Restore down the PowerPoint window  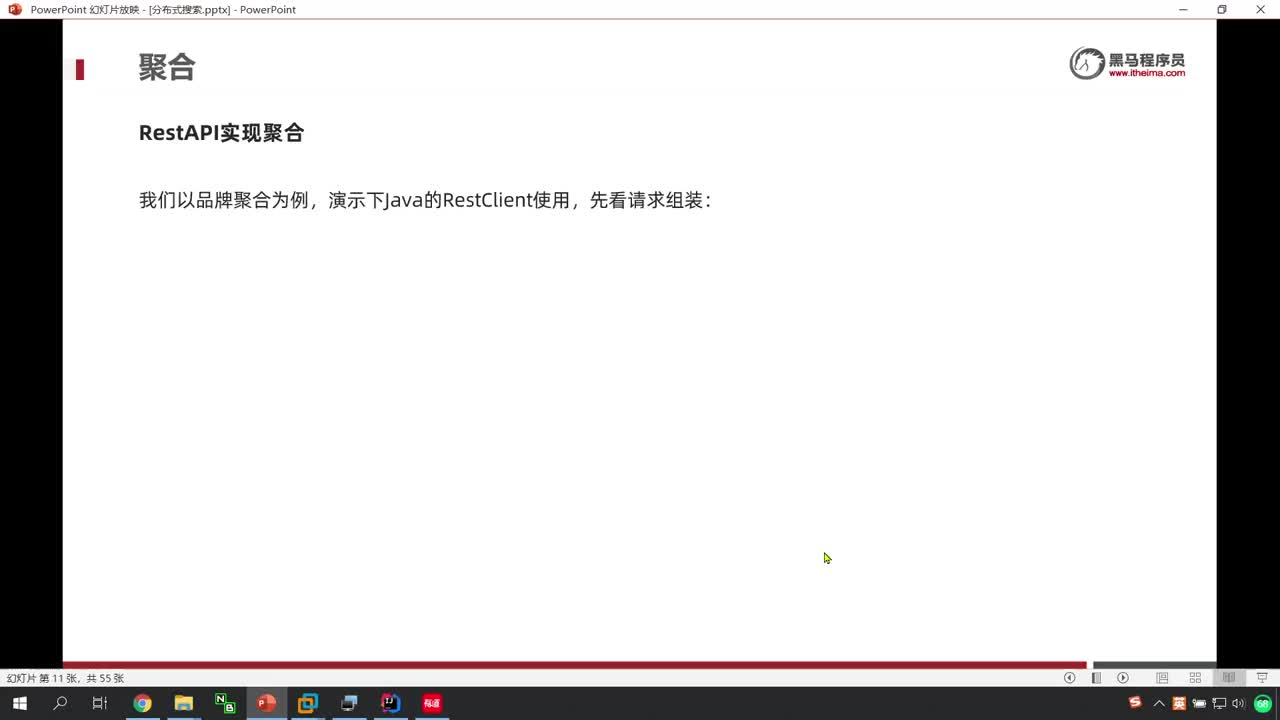pos(1221,9)
